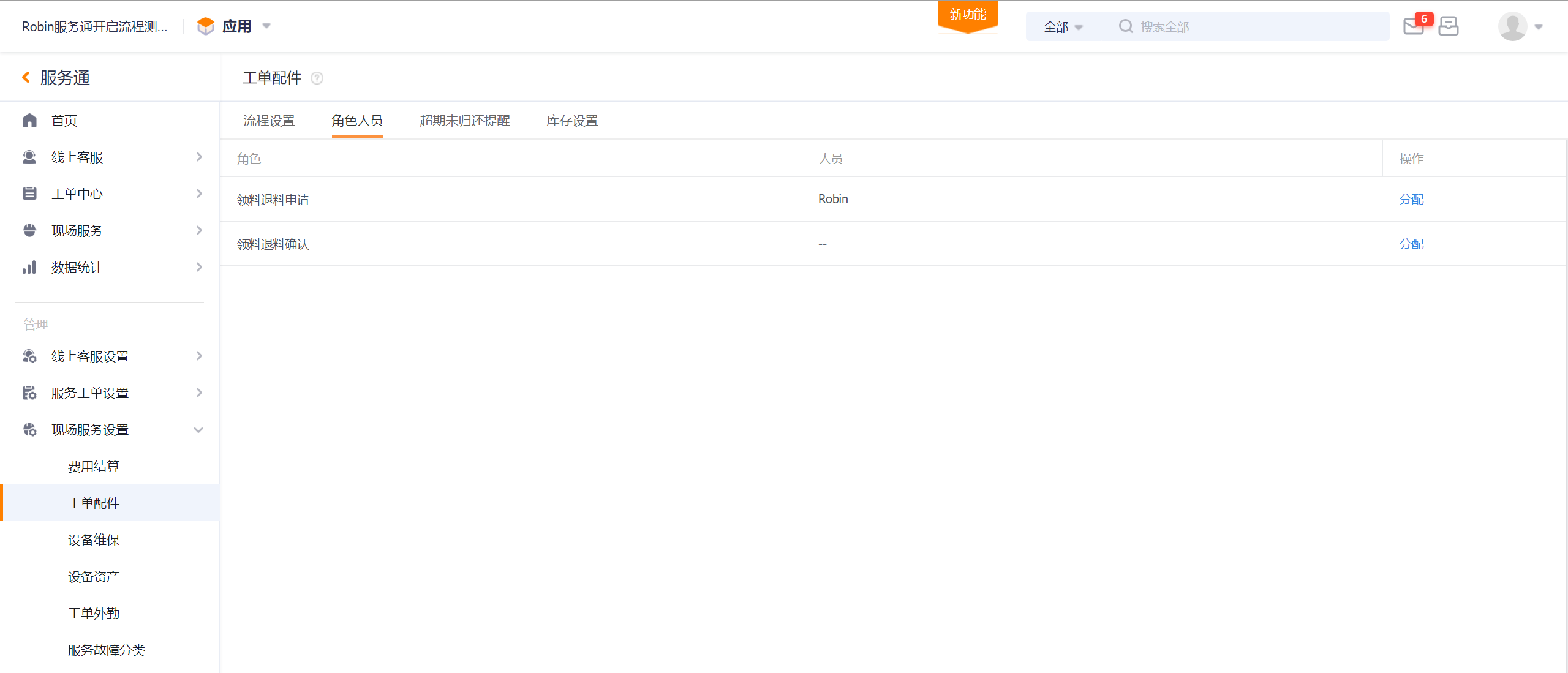Screen dimensions: 1568x673
Task: Click the orange back arrow beside 服务通
Action: pos(26,77)
